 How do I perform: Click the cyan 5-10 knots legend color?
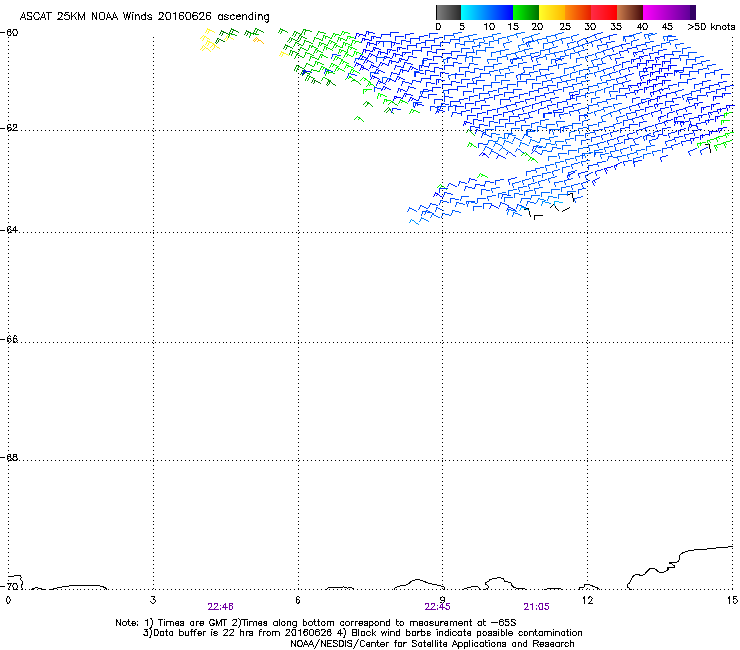coord(474,12)
